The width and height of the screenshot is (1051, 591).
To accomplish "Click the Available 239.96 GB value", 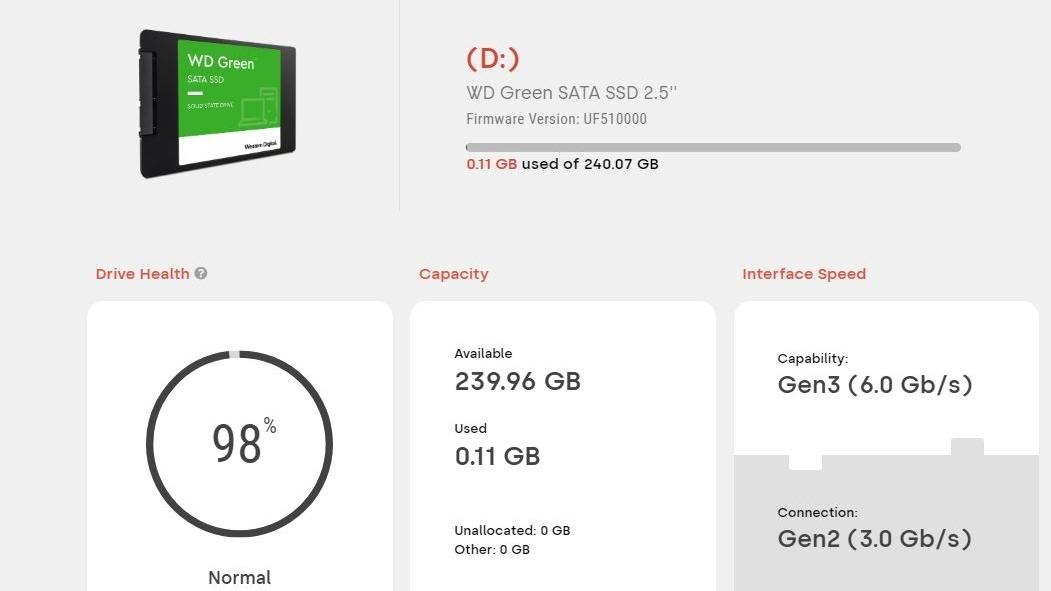I will coord(517,381).
